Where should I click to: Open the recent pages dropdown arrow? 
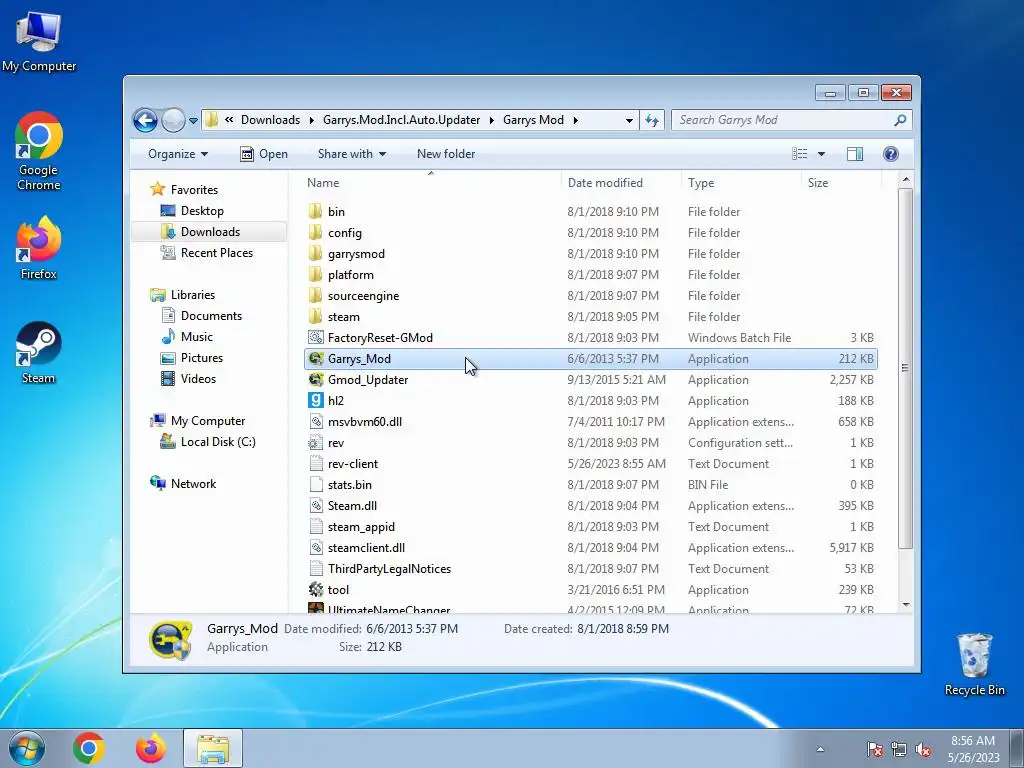coord(193,121)
